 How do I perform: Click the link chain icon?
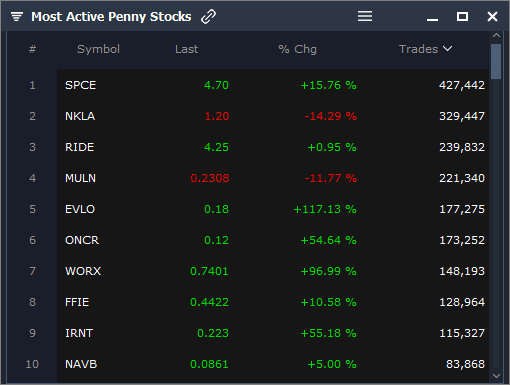[x=209, y=16]
